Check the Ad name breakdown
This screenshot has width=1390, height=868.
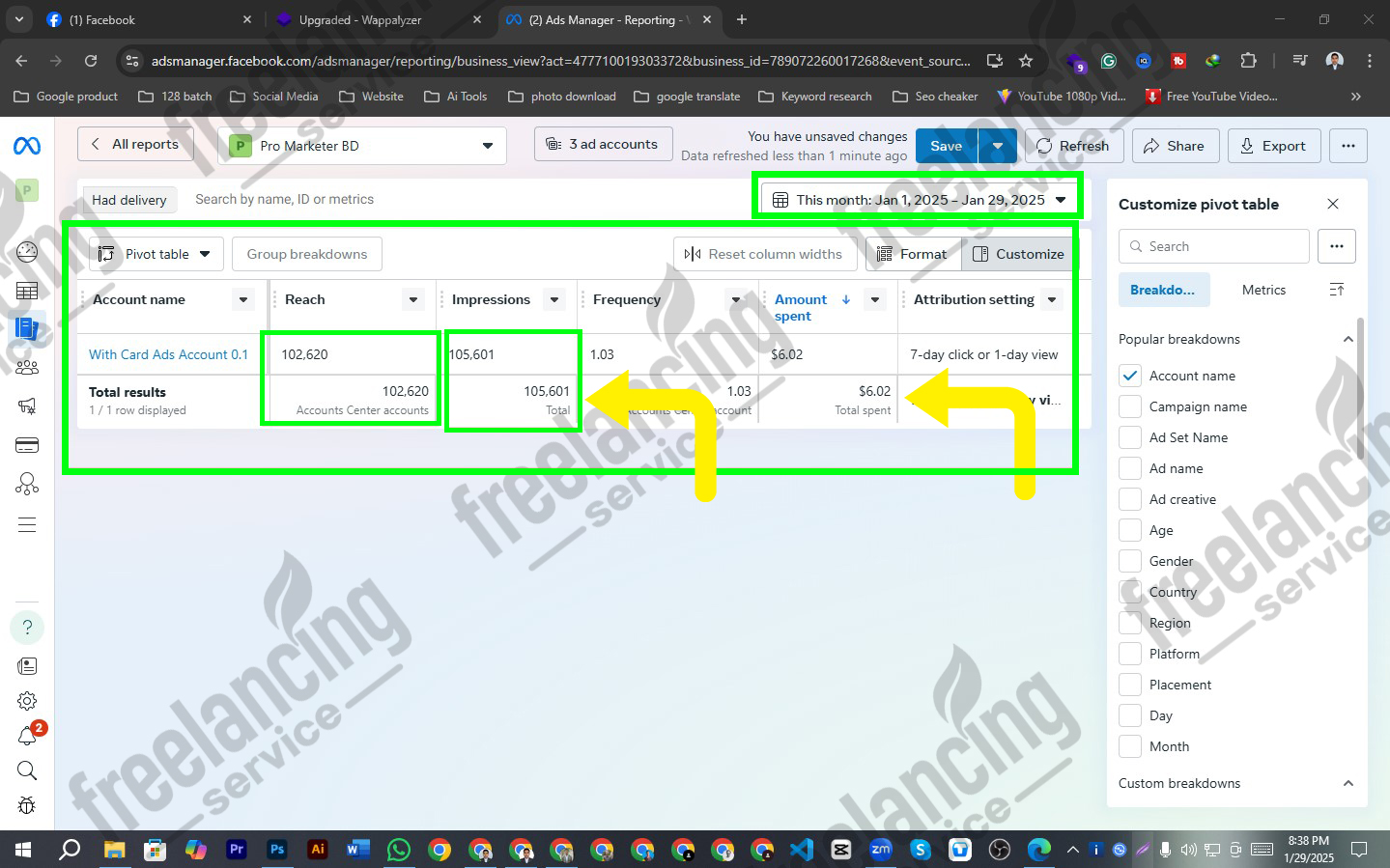[1130, 468]
